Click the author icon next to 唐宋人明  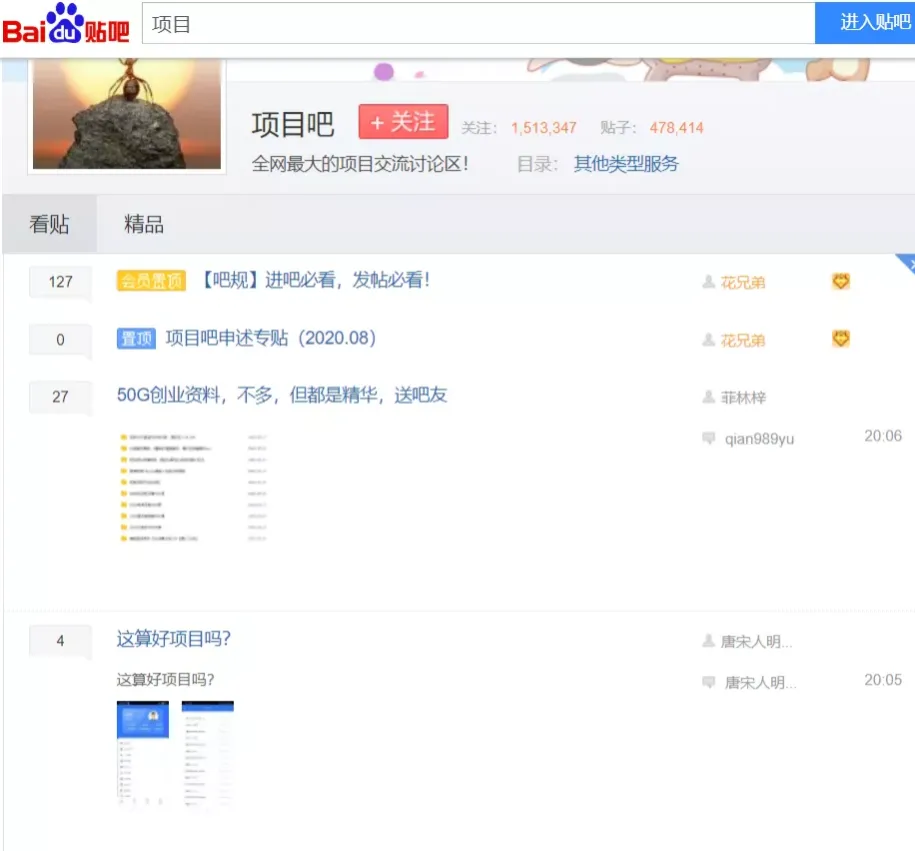[708, 641]
